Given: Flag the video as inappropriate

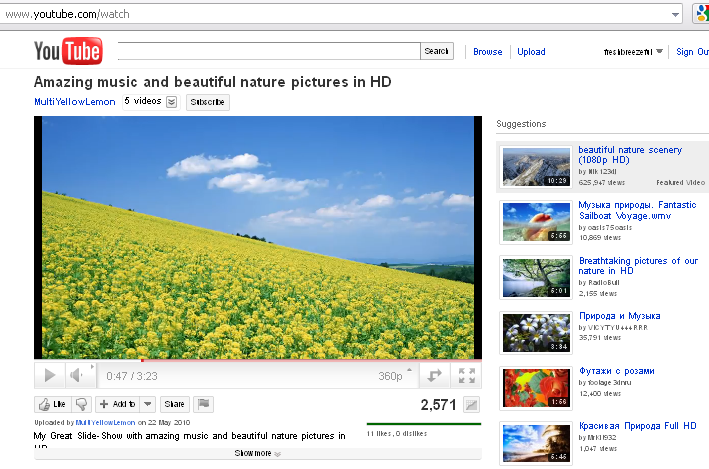Looking at the screenshot, I should (203, 404).
